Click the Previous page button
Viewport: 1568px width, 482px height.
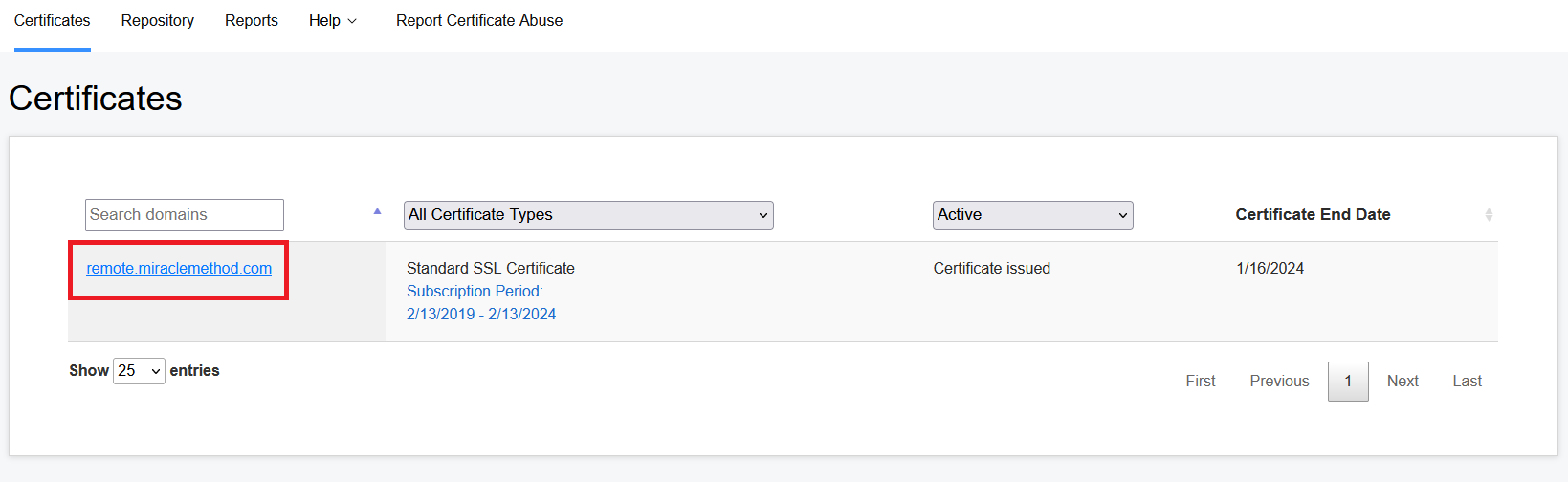click(x=1279, y=382)
